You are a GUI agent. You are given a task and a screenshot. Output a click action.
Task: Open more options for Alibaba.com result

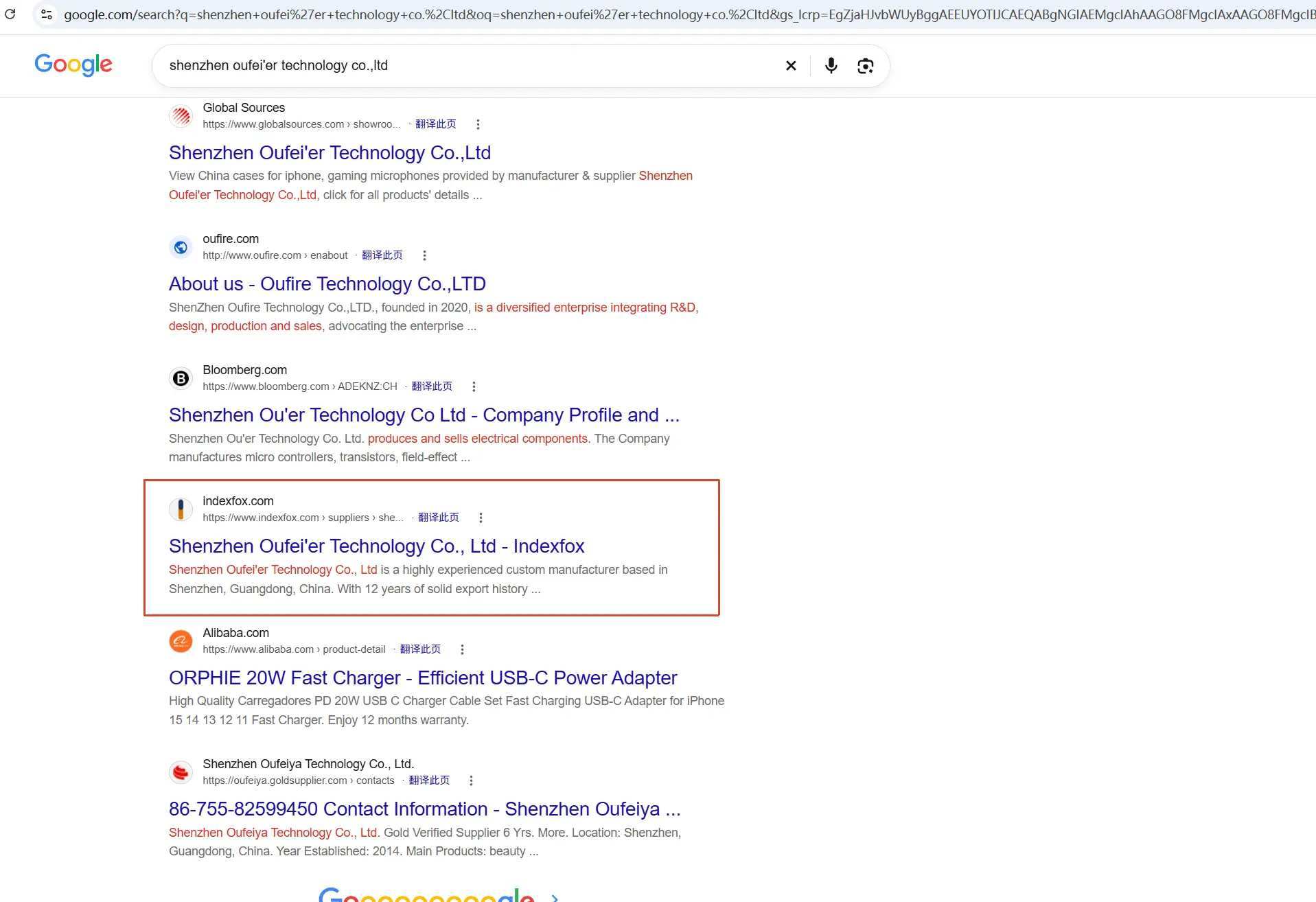click(x=462, y=649)
